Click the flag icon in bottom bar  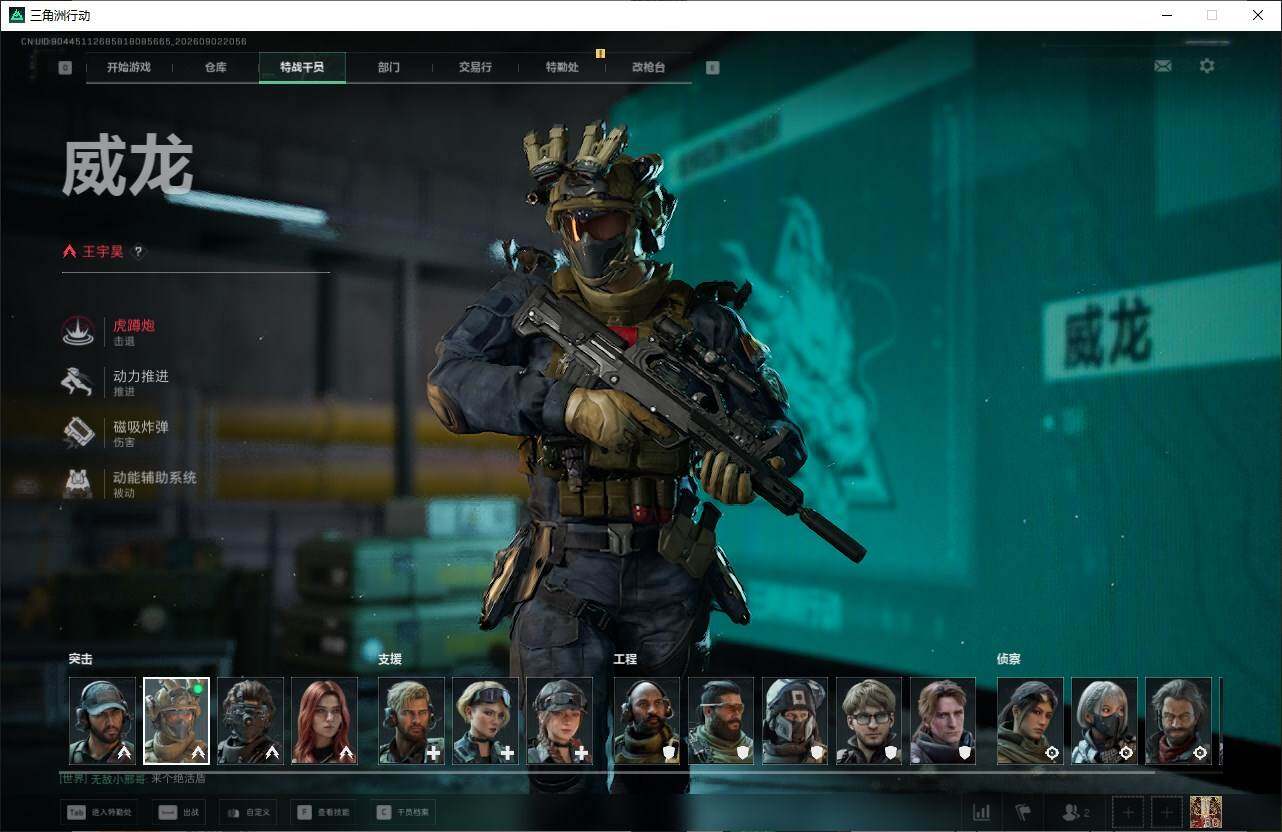click(1023, 812)
